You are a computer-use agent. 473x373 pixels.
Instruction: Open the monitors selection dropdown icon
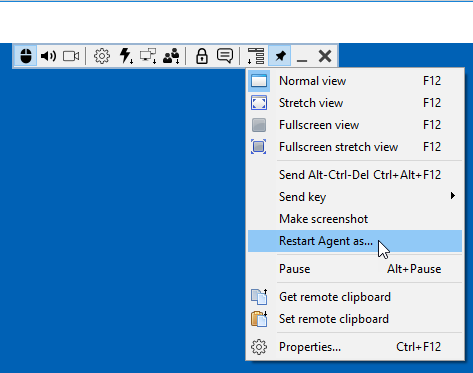coord(148,56)
